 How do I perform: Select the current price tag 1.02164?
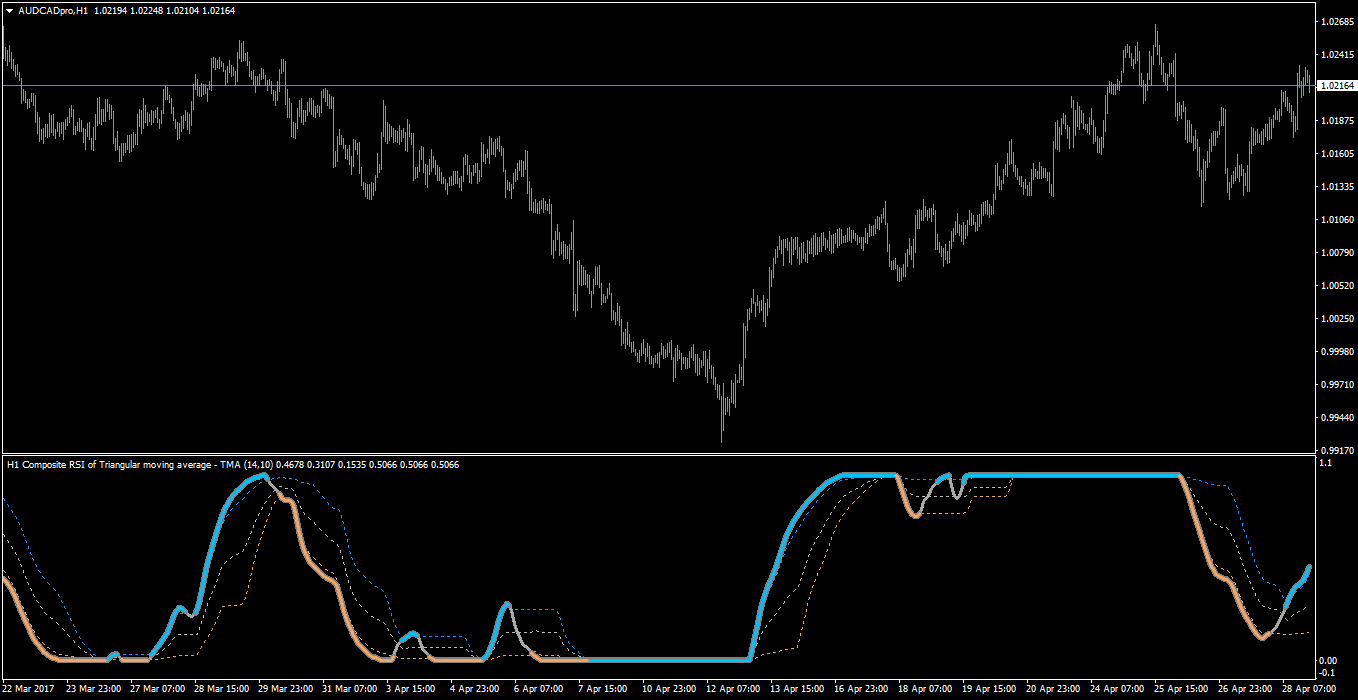pyautogui.click(x=1337, y=86)
